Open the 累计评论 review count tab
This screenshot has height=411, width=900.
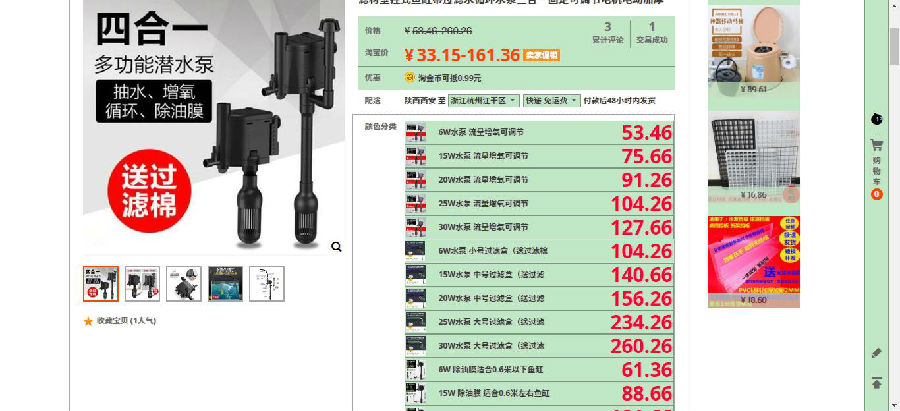coord(607,33)
